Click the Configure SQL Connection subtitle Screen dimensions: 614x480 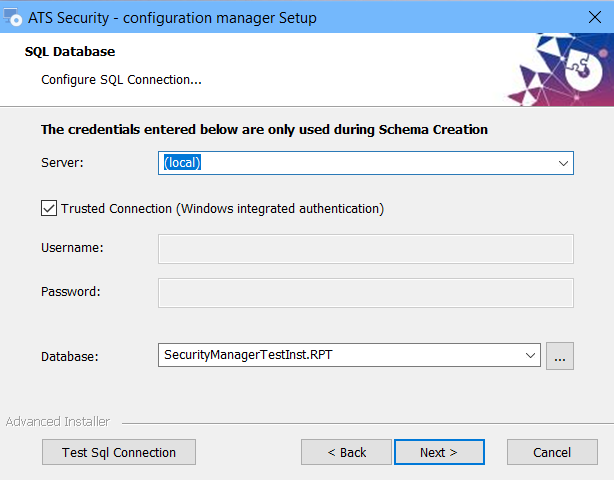121,80
